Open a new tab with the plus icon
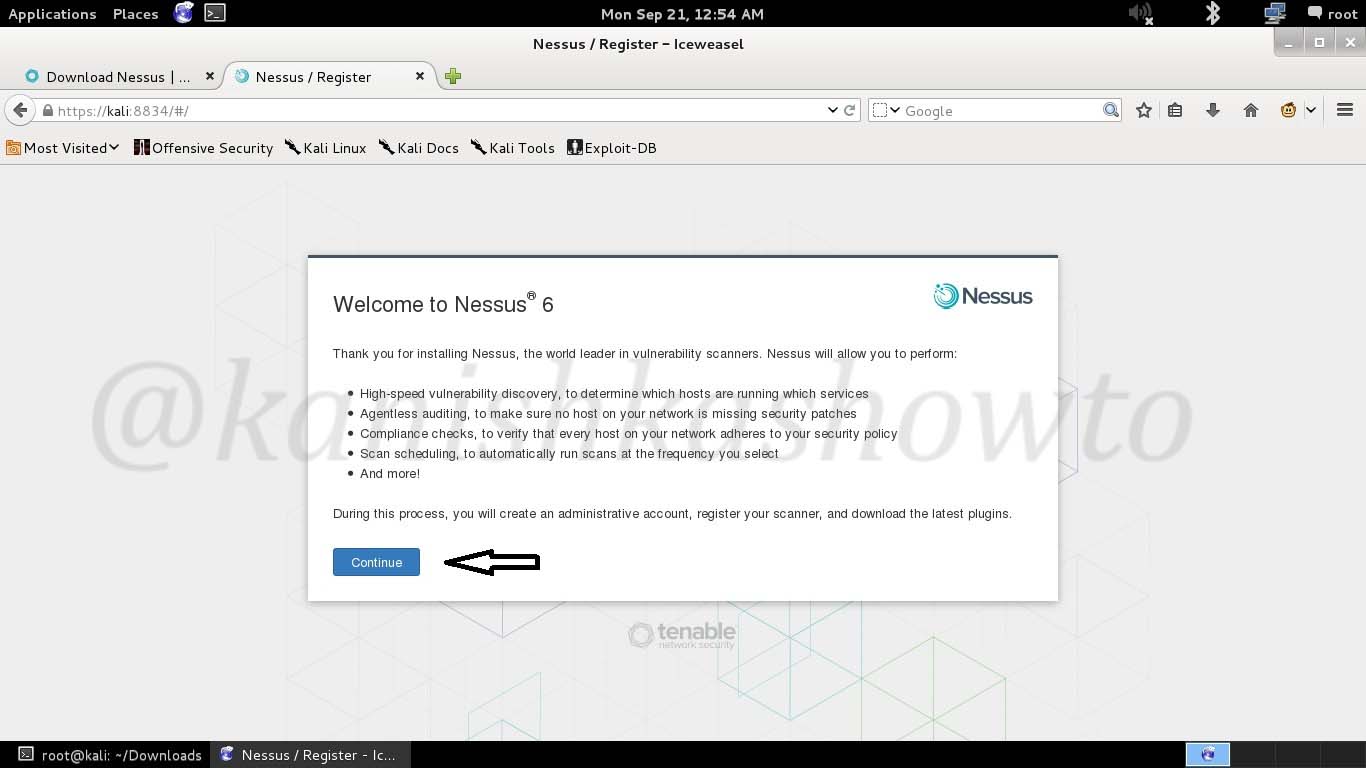 click(x=453, y=76)
